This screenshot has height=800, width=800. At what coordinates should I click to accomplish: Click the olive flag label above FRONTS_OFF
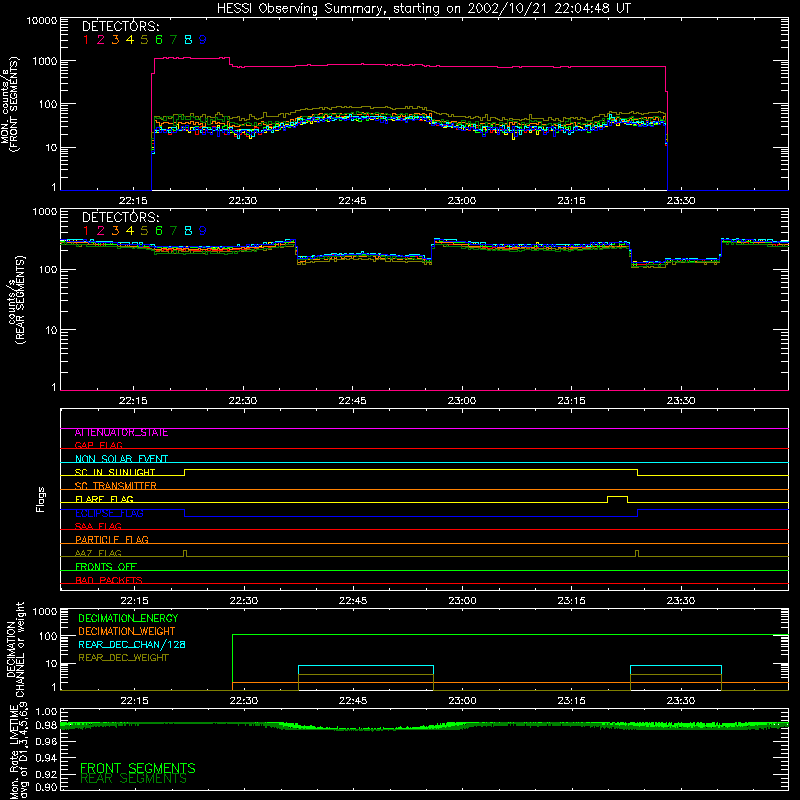[98, 553]
